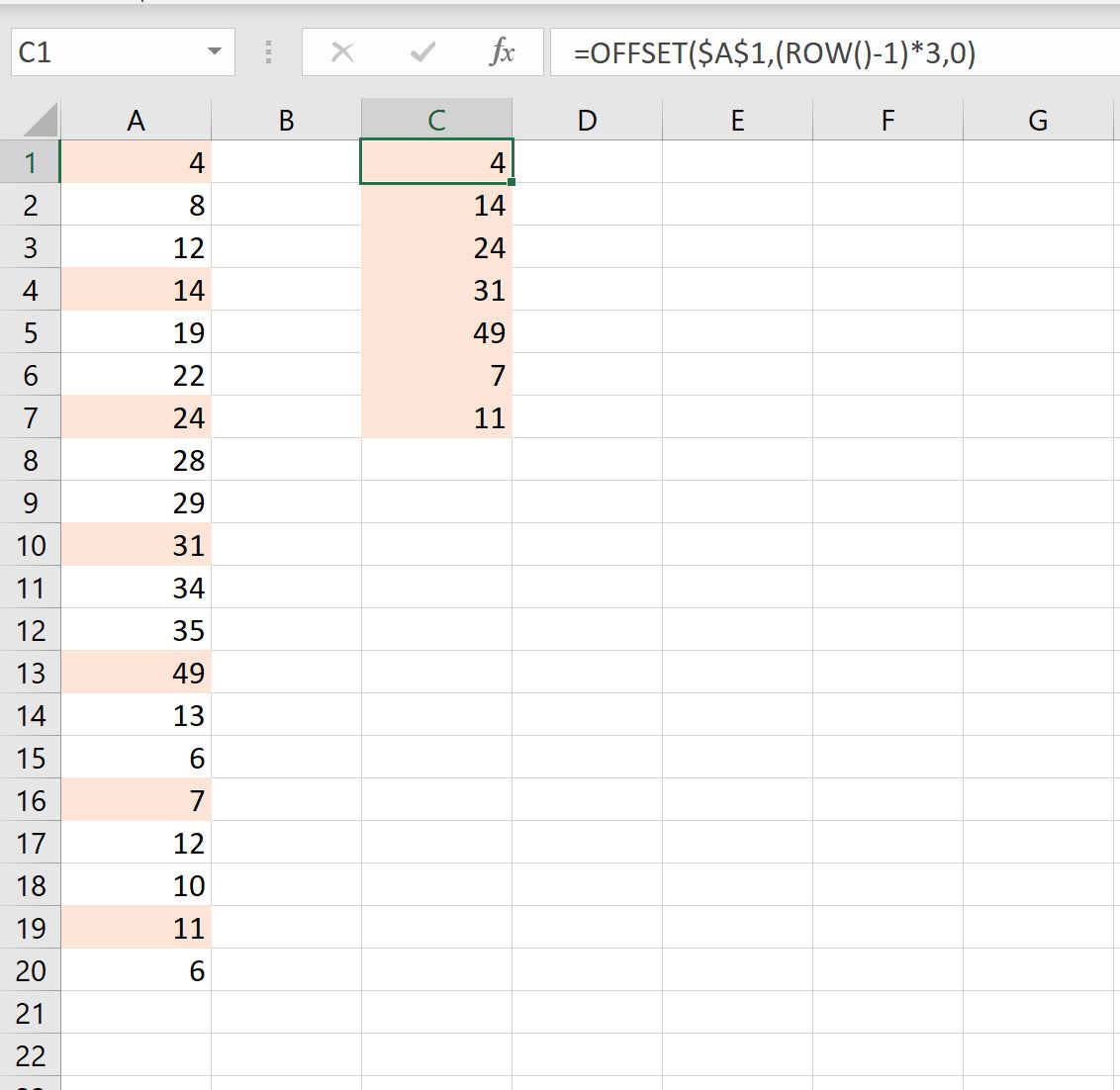Select row 10 header

click(30, 545)
